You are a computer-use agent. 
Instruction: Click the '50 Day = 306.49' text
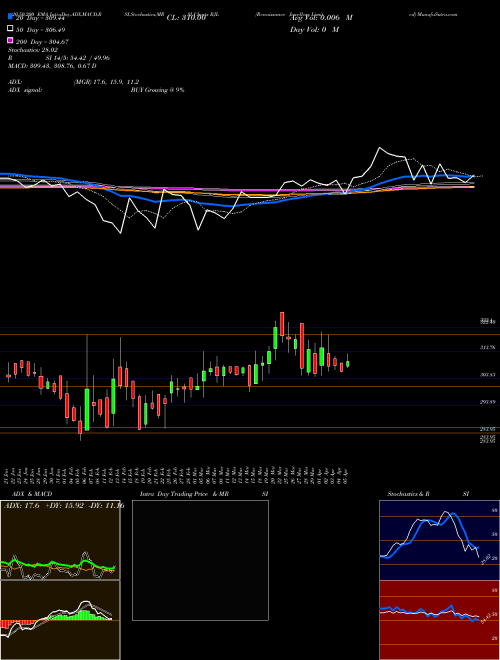point(41,30)
